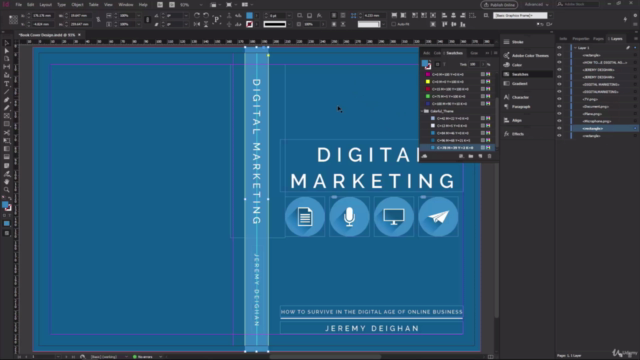The height and width of the screenshot is (360, 640).
Task: Open the Basic Graphics Frame style dropdown
Action: pyautogui.click(x=550, y=16)
